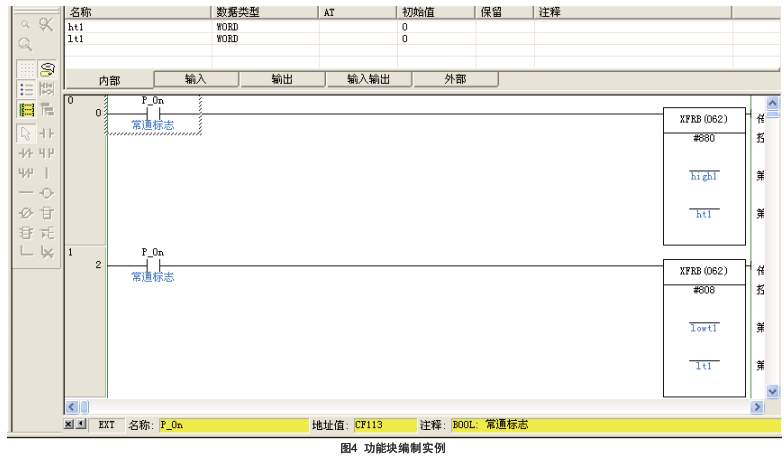
Task: Select the normally closed contact tool
Action: coord(27,152)
